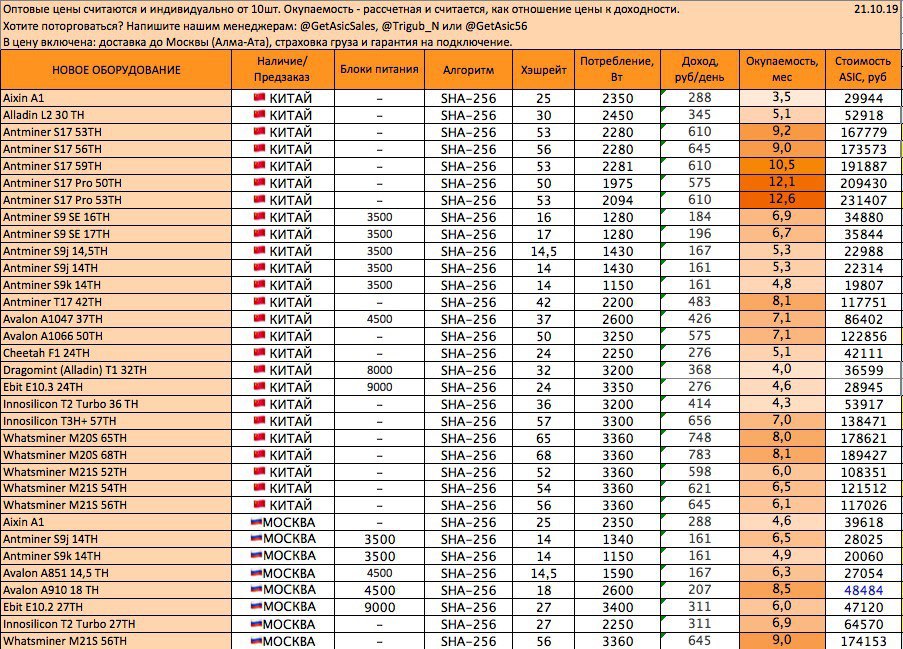Image resolution: width=903 pixels, height=649 pixels.
Task: Select the price cell 231407
Action: click(x=863, y=200)
